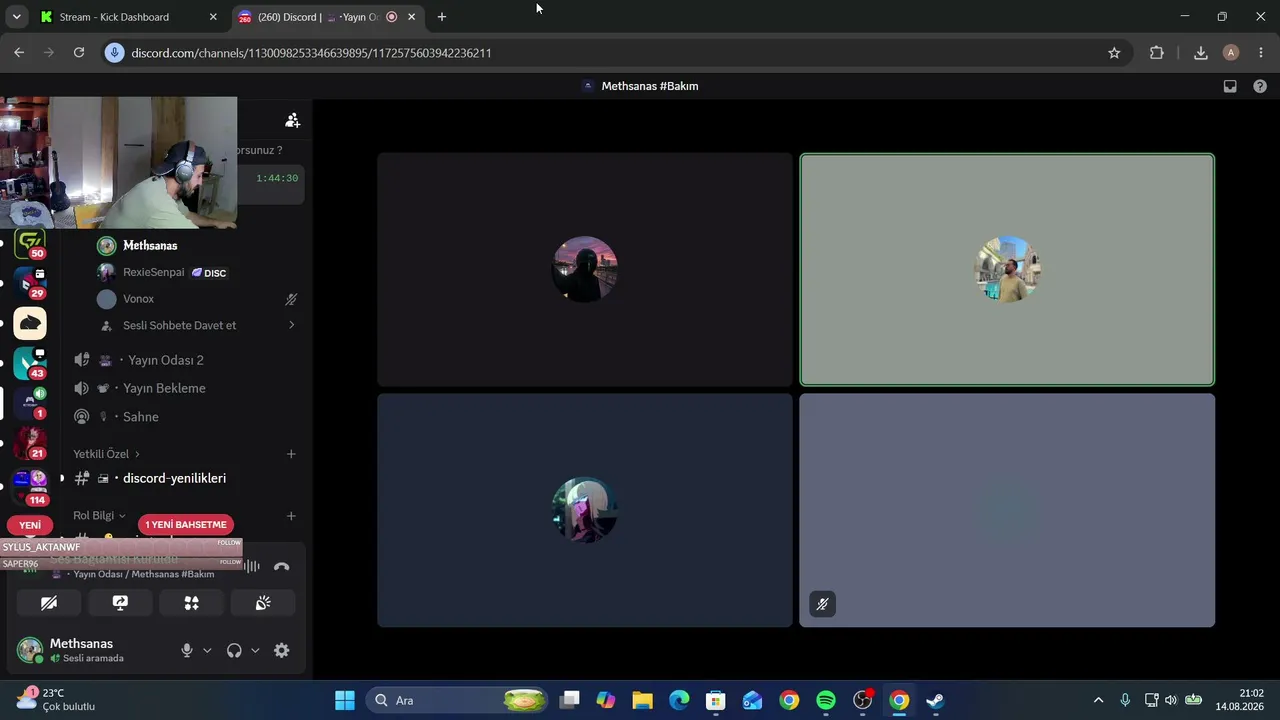Open the server with 1 badge
Image resolution: width=1280 pixels, height=720 pixels.
(x=30, y=403)
